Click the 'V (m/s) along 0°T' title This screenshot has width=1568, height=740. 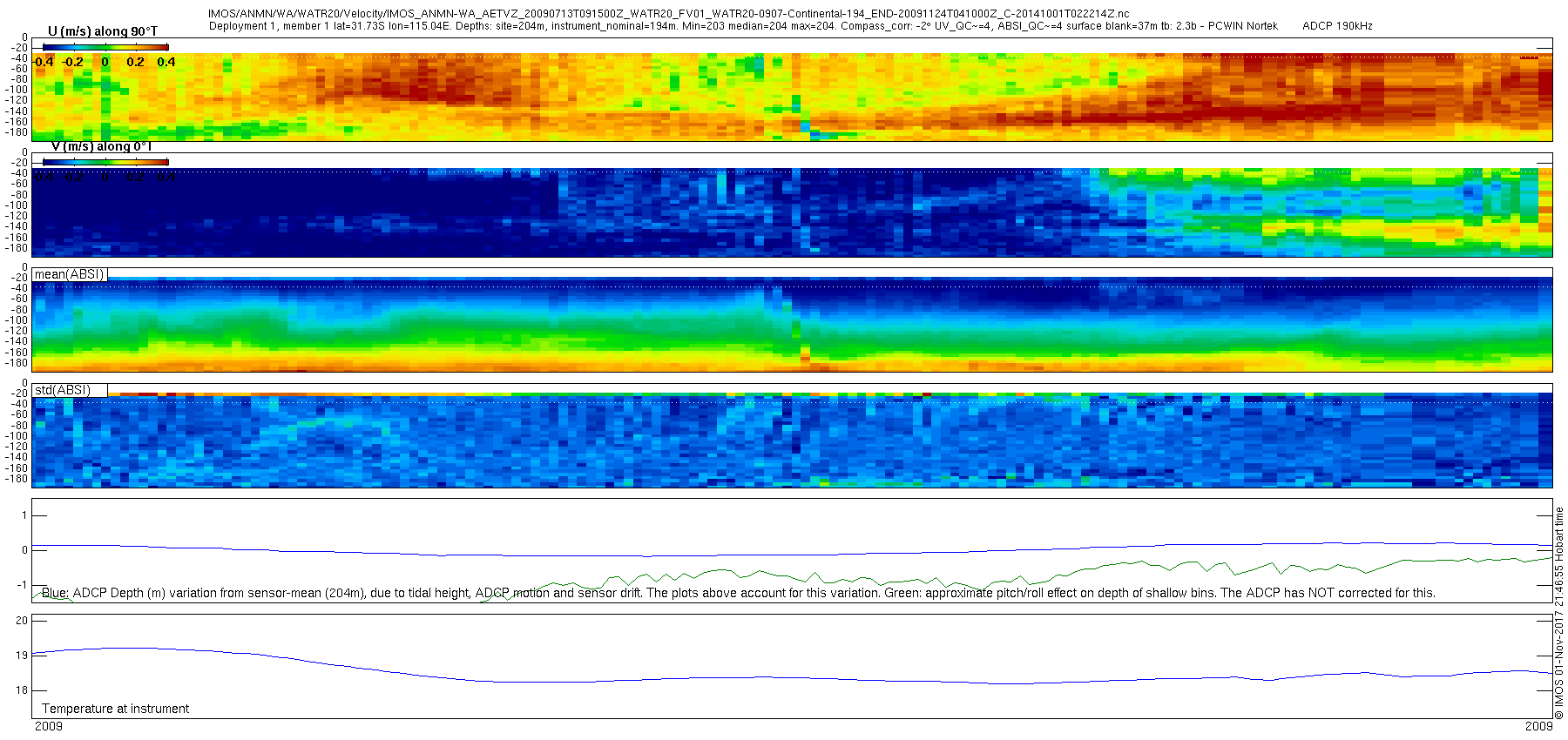click(x=102, y=146)
